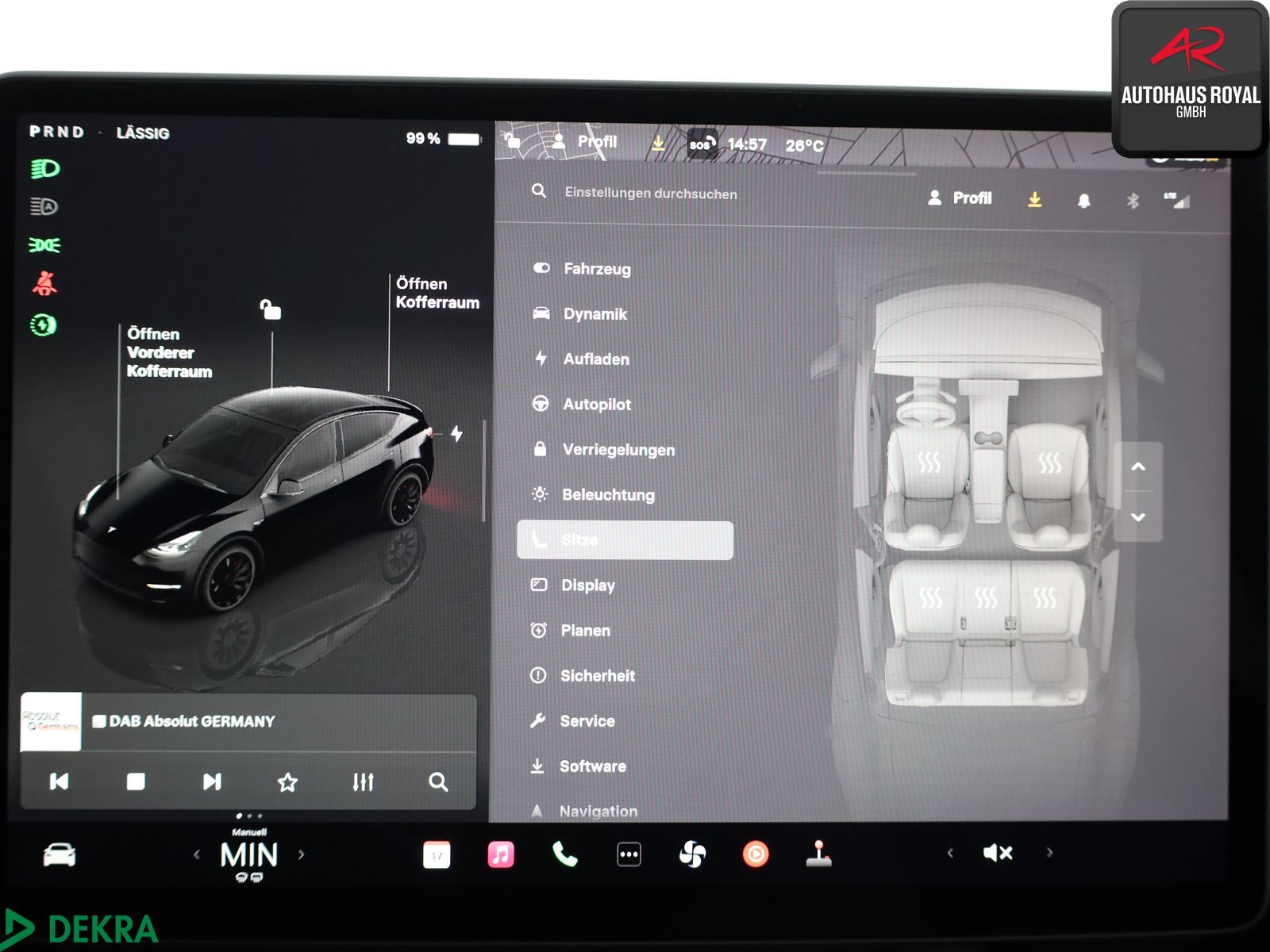Decrease temperature with left arrow
Viewport: 1270px width, 952px height.
(197, 855)
